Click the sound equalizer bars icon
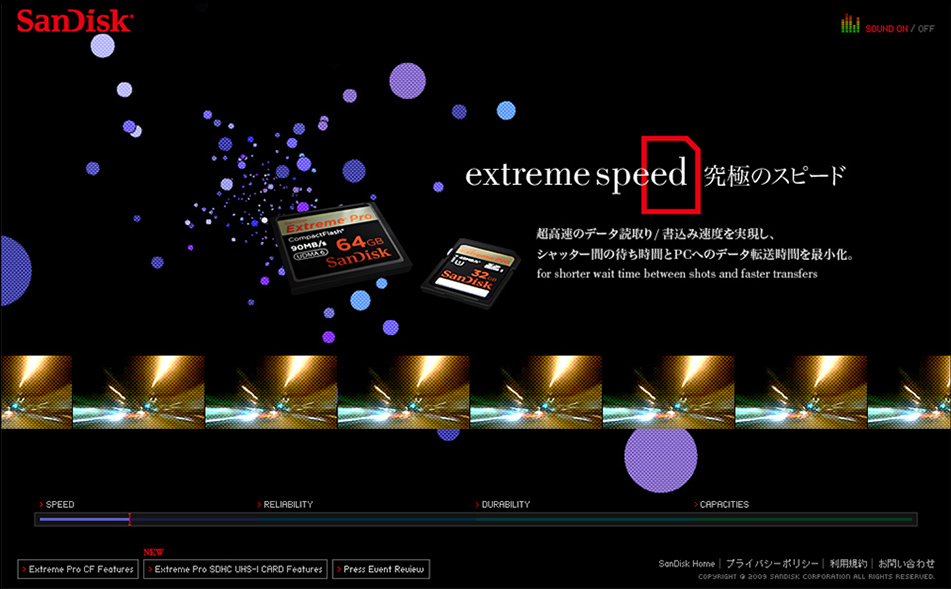Screen dimensions: 951x589 [850, 24]
